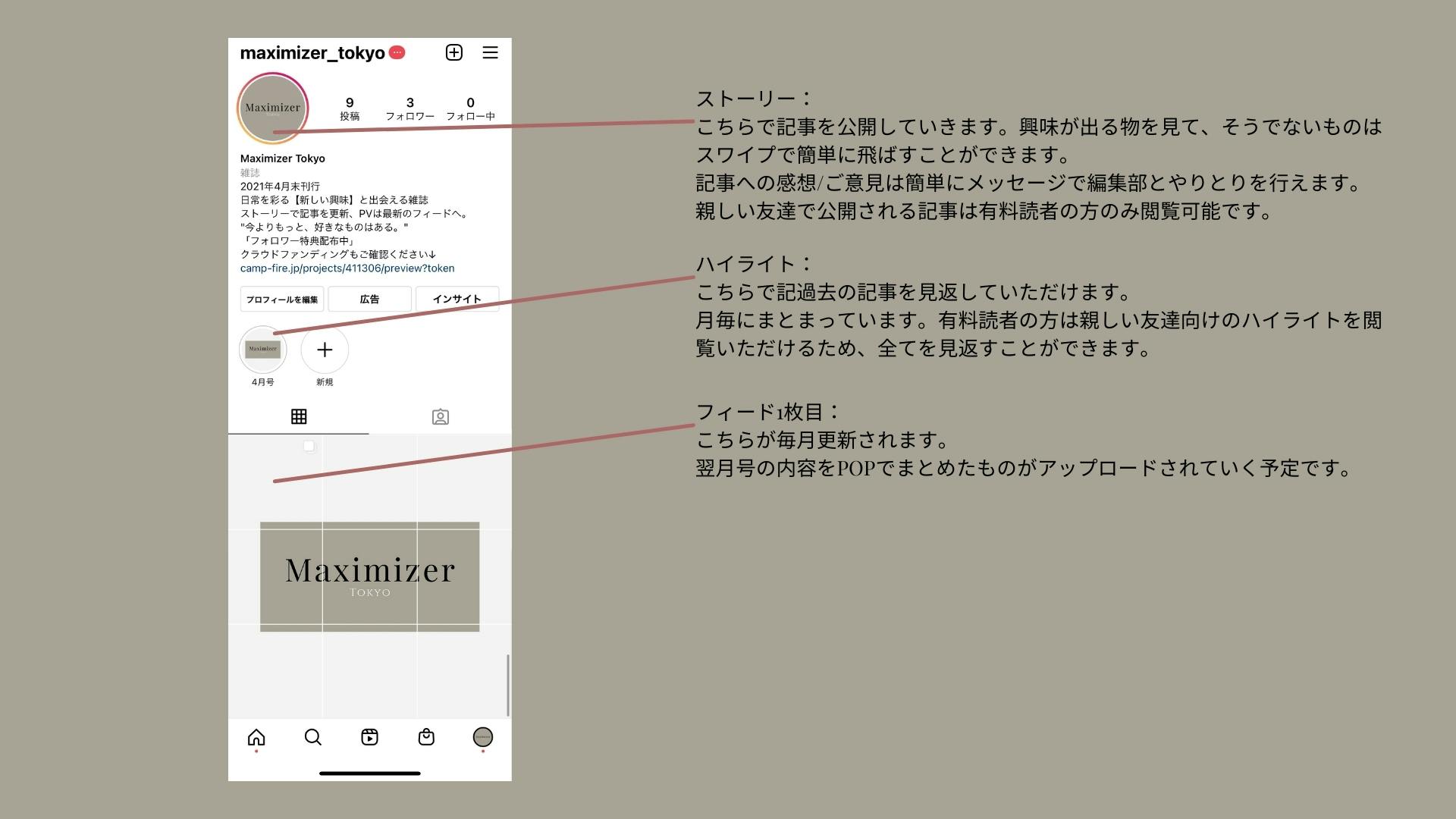This screenshot has height=819, width=1456.
Task: Click the インサイト button
Action: 457,299
